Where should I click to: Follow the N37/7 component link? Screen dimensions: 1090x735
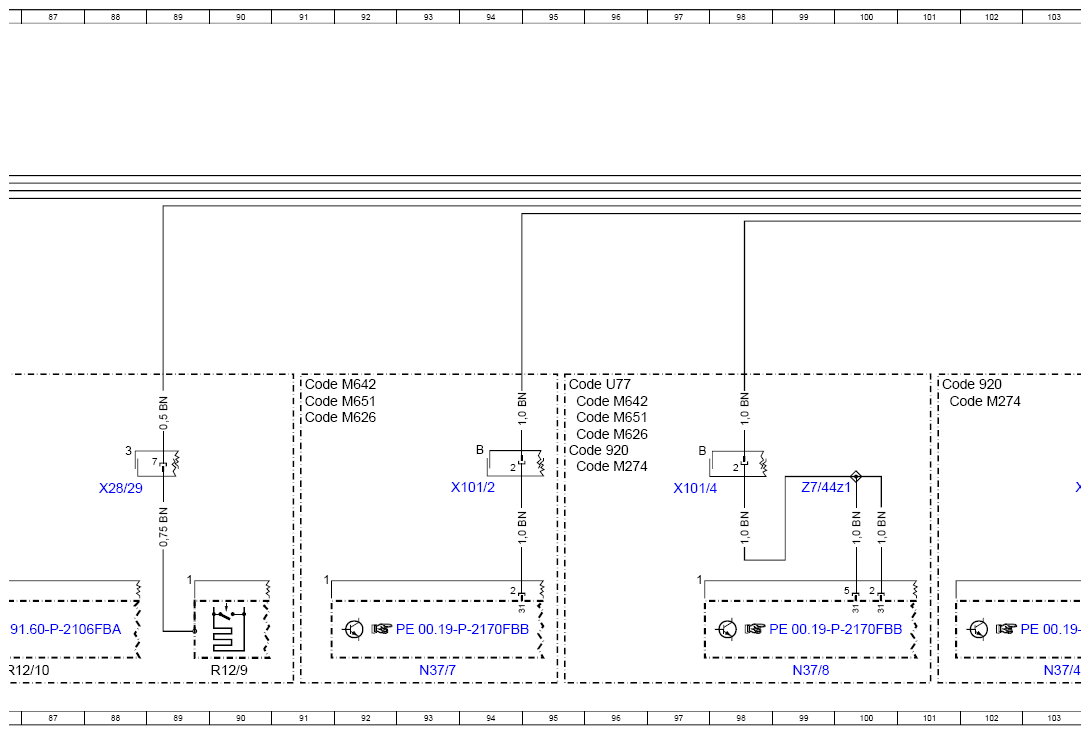pyautogui.click(x=437, y=670)
